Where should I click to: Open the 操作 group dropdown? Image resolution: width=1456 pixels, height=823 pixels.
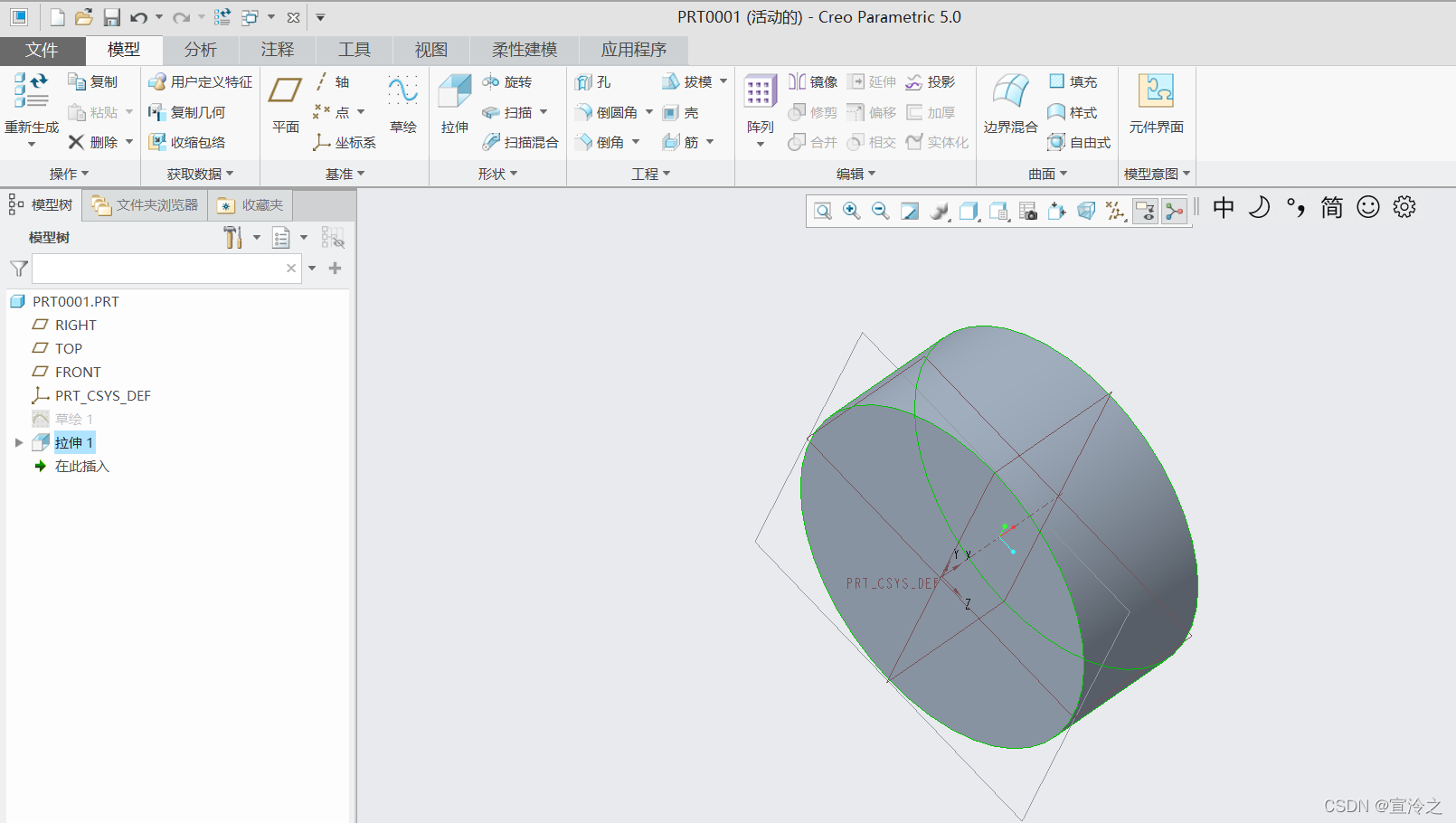(x=70, y=174)
